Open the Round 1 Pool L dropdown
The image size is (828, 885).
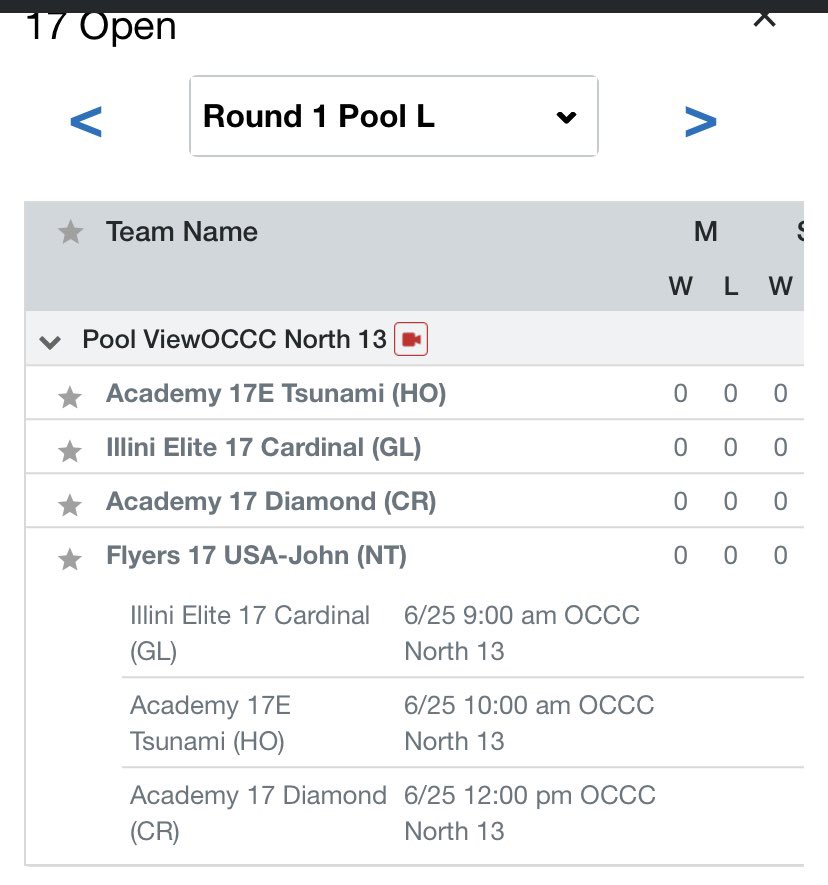(394, 116)
